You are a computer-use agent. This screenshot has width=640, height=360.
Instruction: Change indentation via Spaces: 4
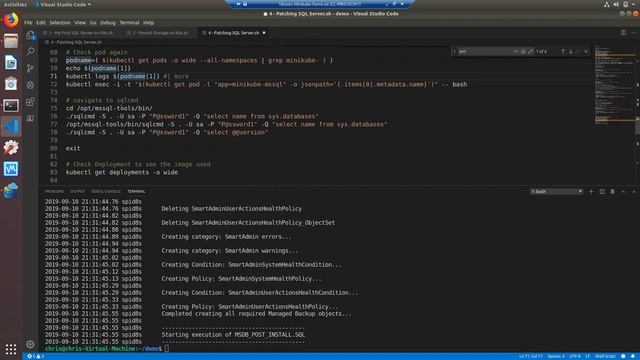[x=556, y=356]
